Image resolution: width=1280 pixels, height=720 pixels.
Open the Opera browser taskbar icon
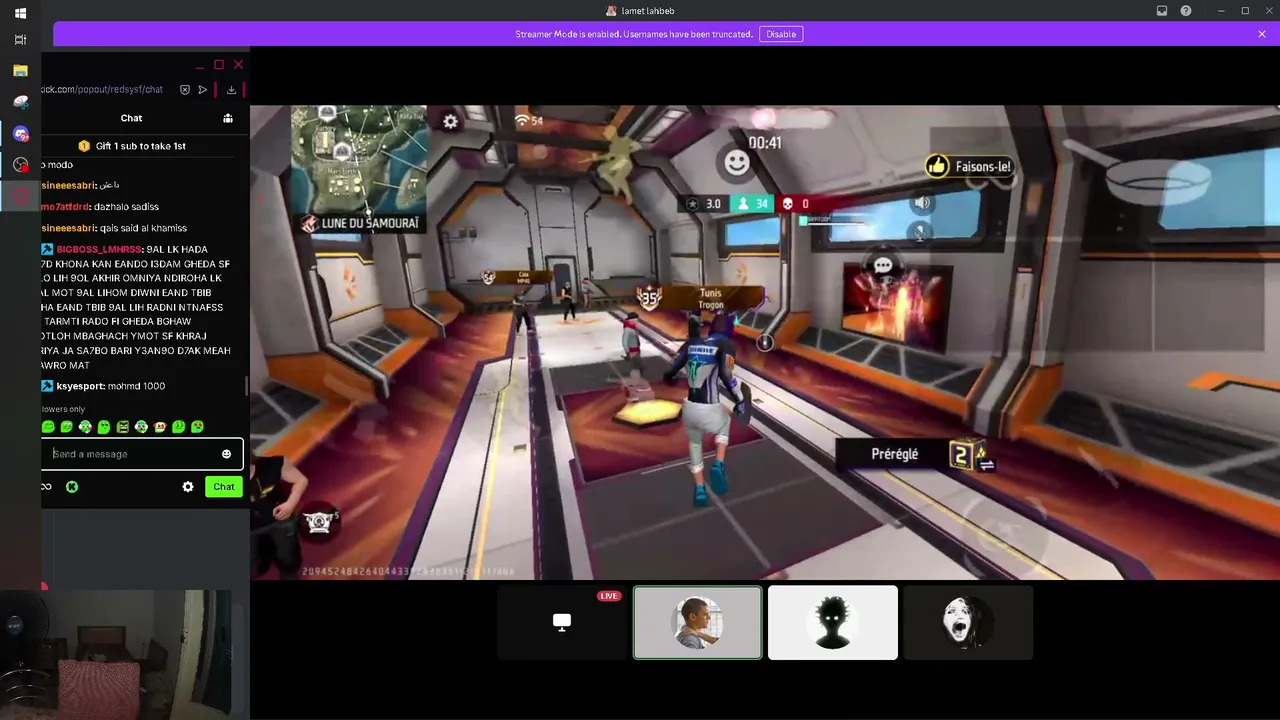pos(20,196)
